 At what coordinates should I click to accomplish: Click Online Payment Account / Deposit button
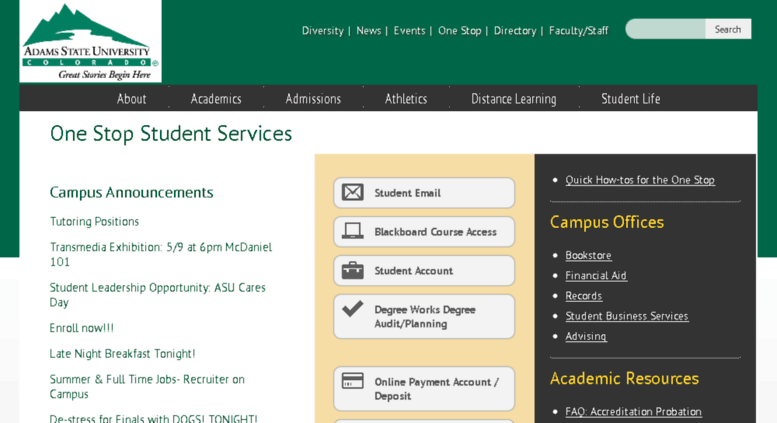pyautogui.click(x=424, y=389)
